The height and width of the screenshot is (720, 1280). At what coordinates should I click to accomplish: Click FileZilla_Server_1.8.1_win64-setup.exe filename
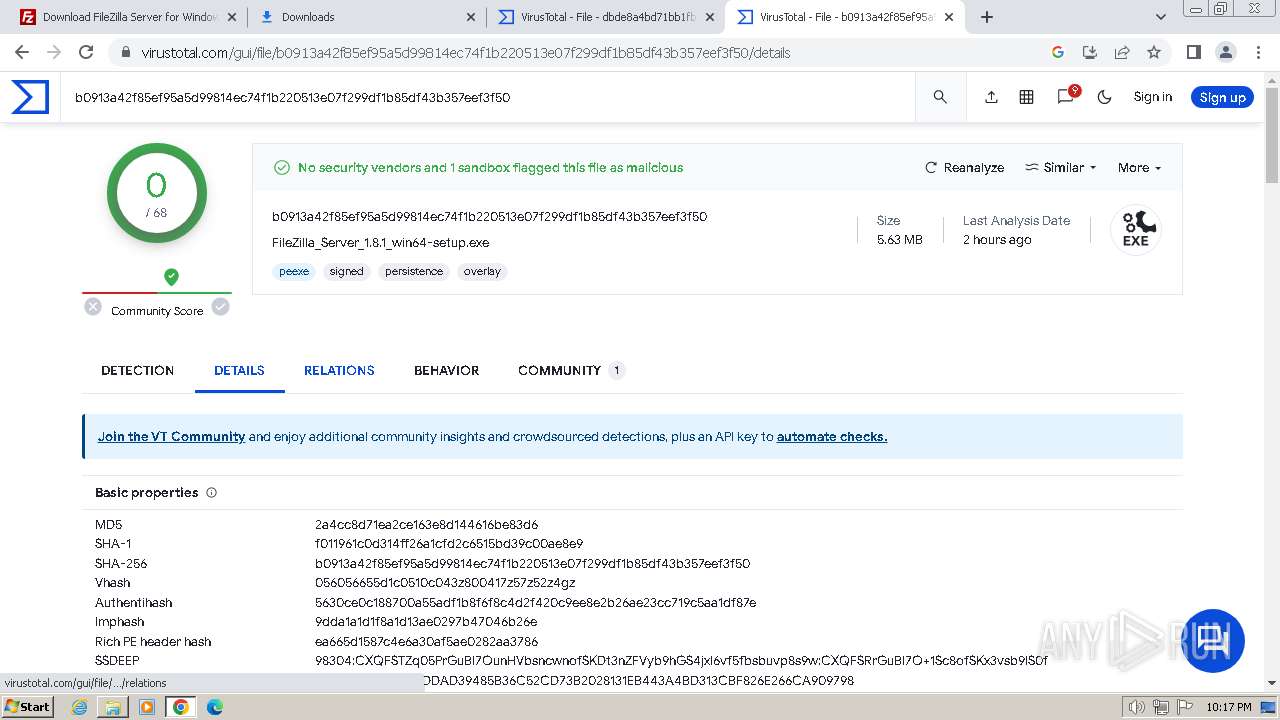pos(380,243)
